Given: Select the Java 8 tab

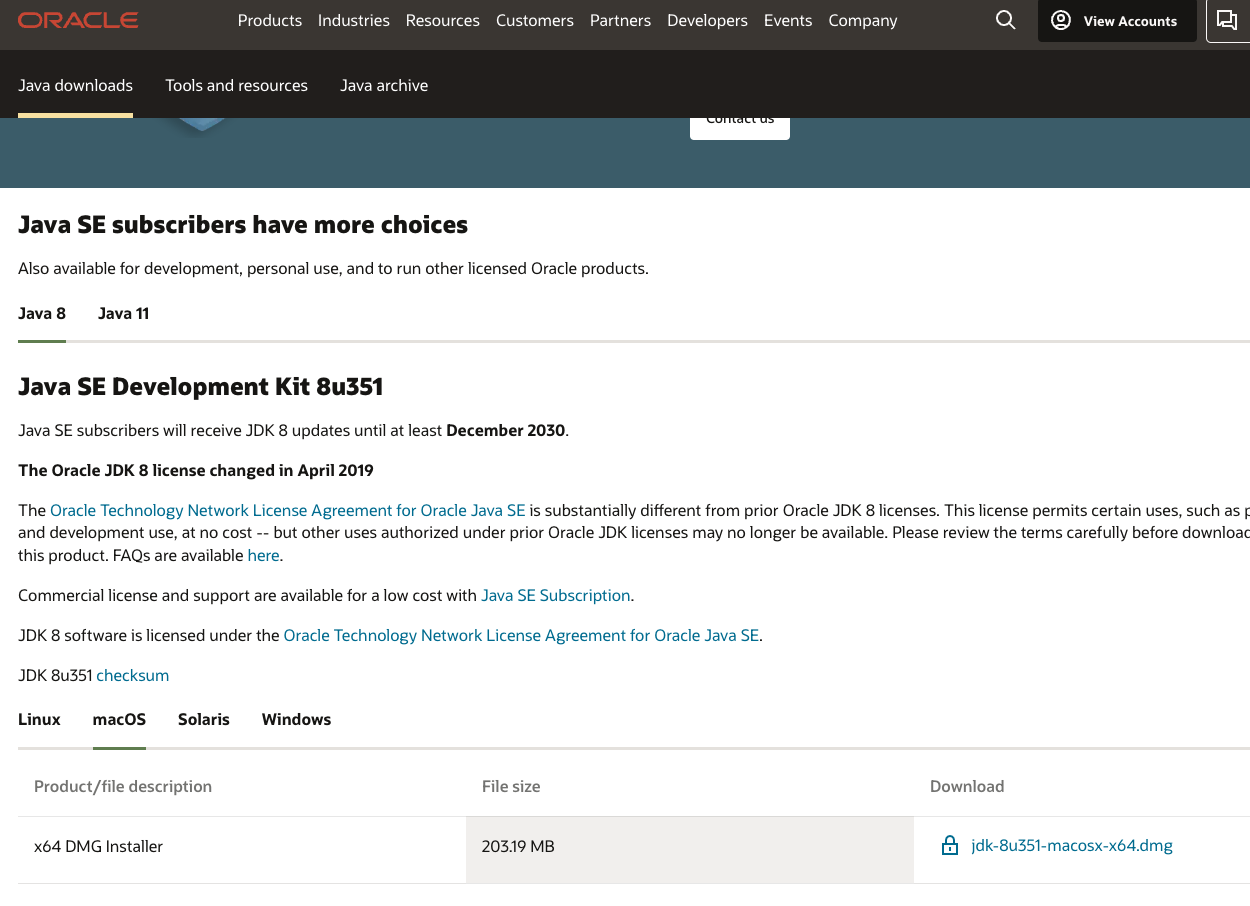Looking at the screenshot, I should [x=42, y=314].
